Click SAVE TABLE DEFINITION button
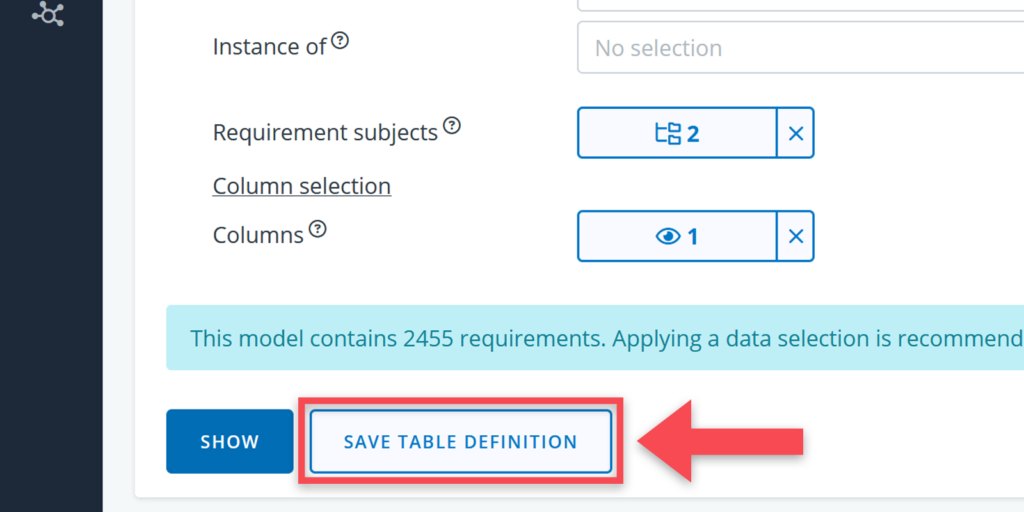Screen dimensions: 1024x512 tap(460, 441)
